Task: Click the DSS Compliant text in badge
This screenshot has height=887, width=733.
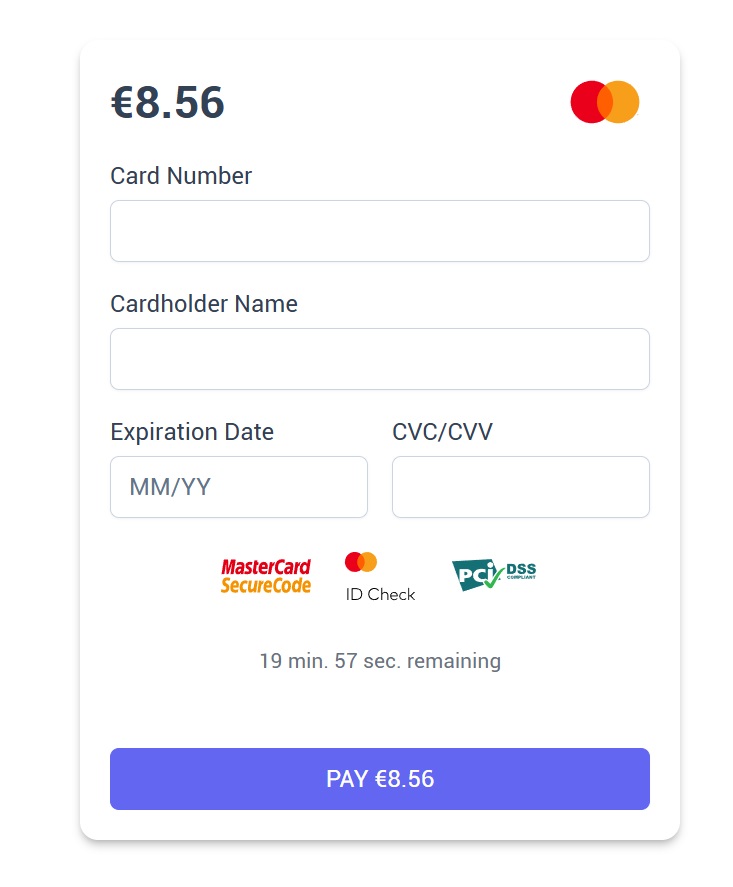Action: (x=521, y=570)
